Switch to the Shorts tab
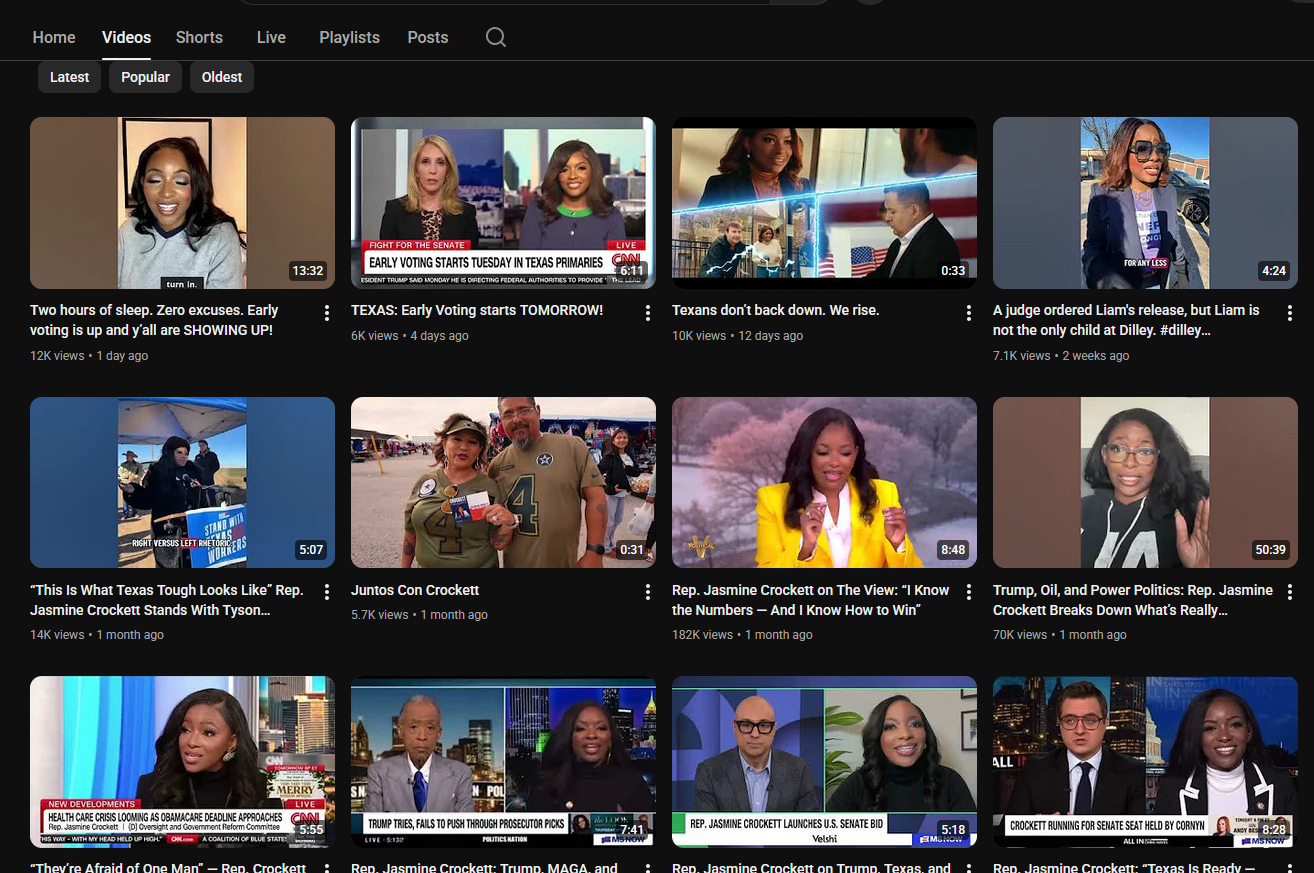This screenshot has width=1314, height=873. tap(199, 37)
